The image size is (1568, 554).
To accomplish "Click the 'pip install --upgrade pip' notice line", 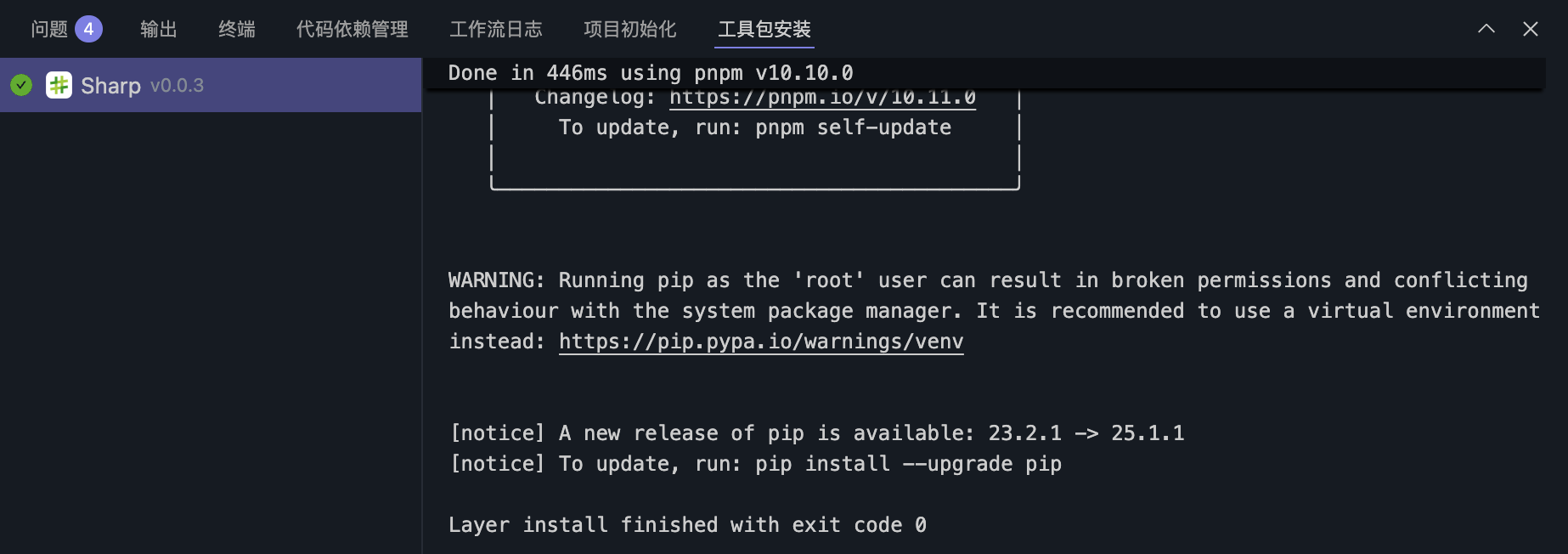I will (x=755, y=464).
